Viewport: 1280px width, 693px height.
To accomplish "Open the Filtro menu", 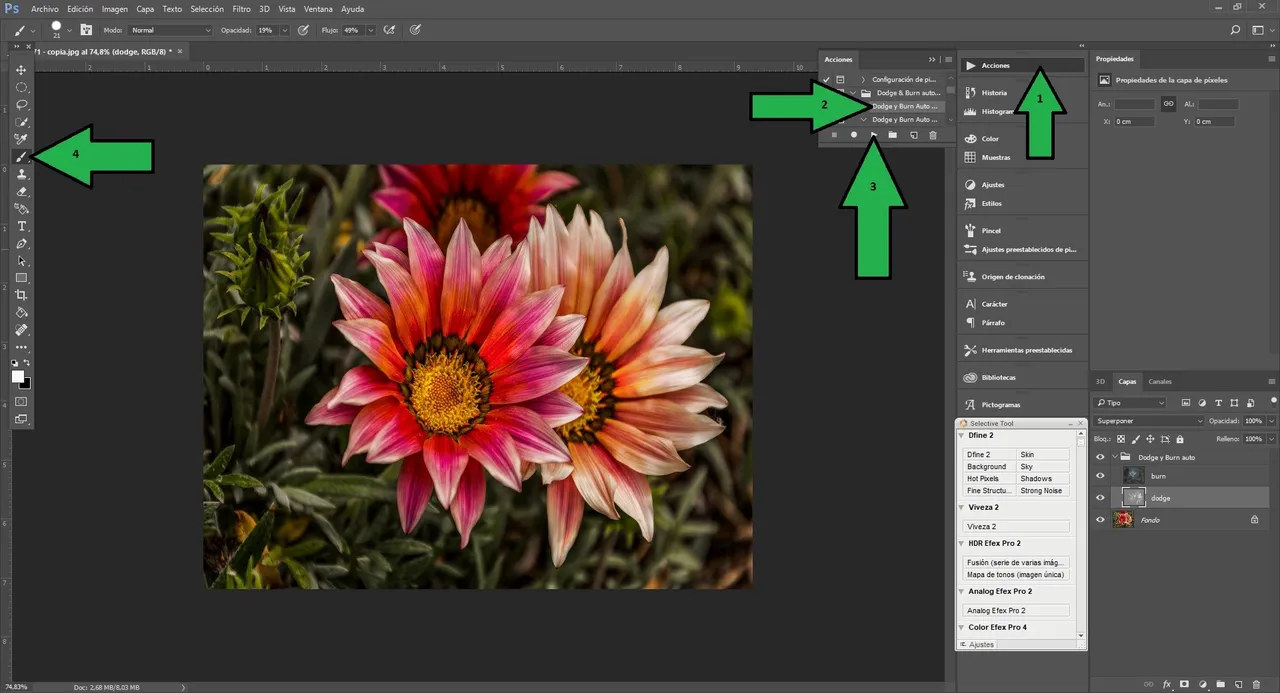I will [x=241, y=9].
